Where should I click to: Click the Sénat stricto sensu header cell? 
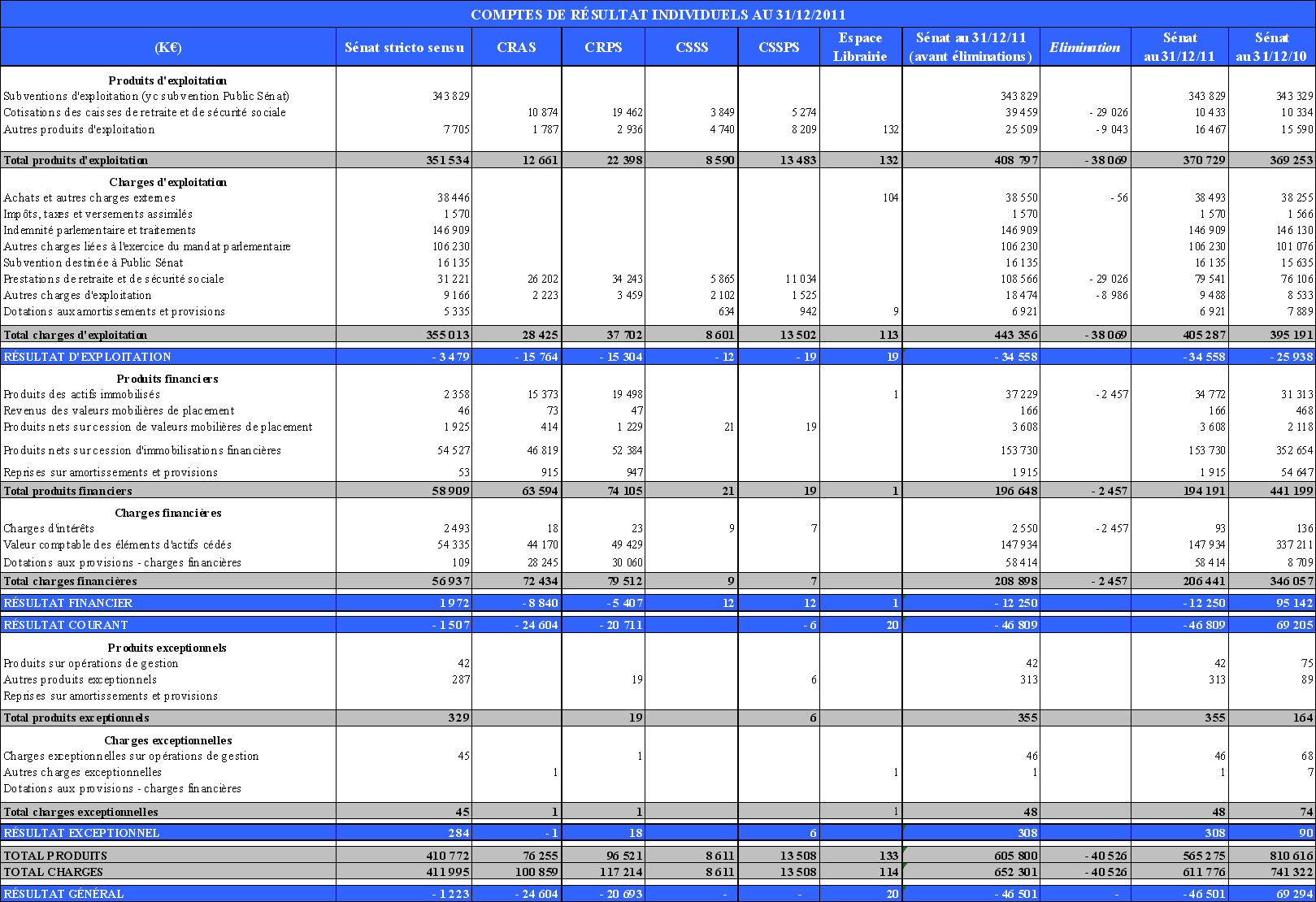tap(404, 47)
